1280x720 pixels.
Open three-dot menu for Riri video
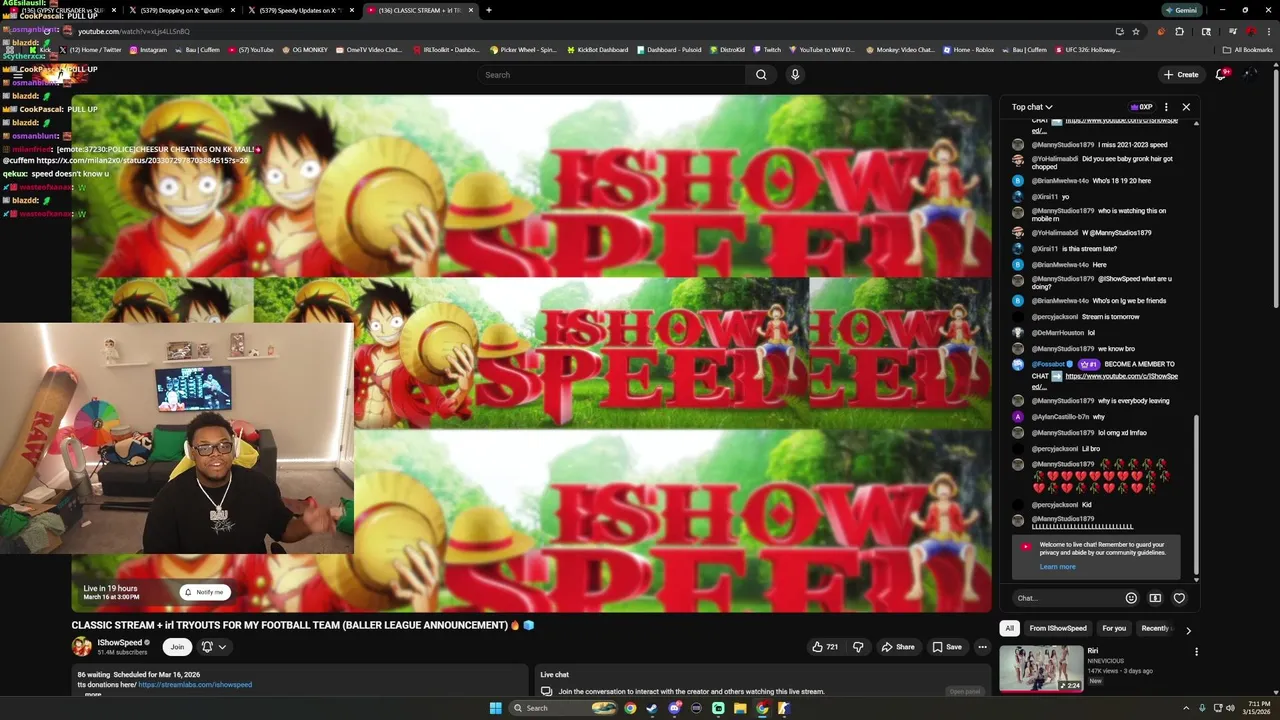click(1196, 652)
